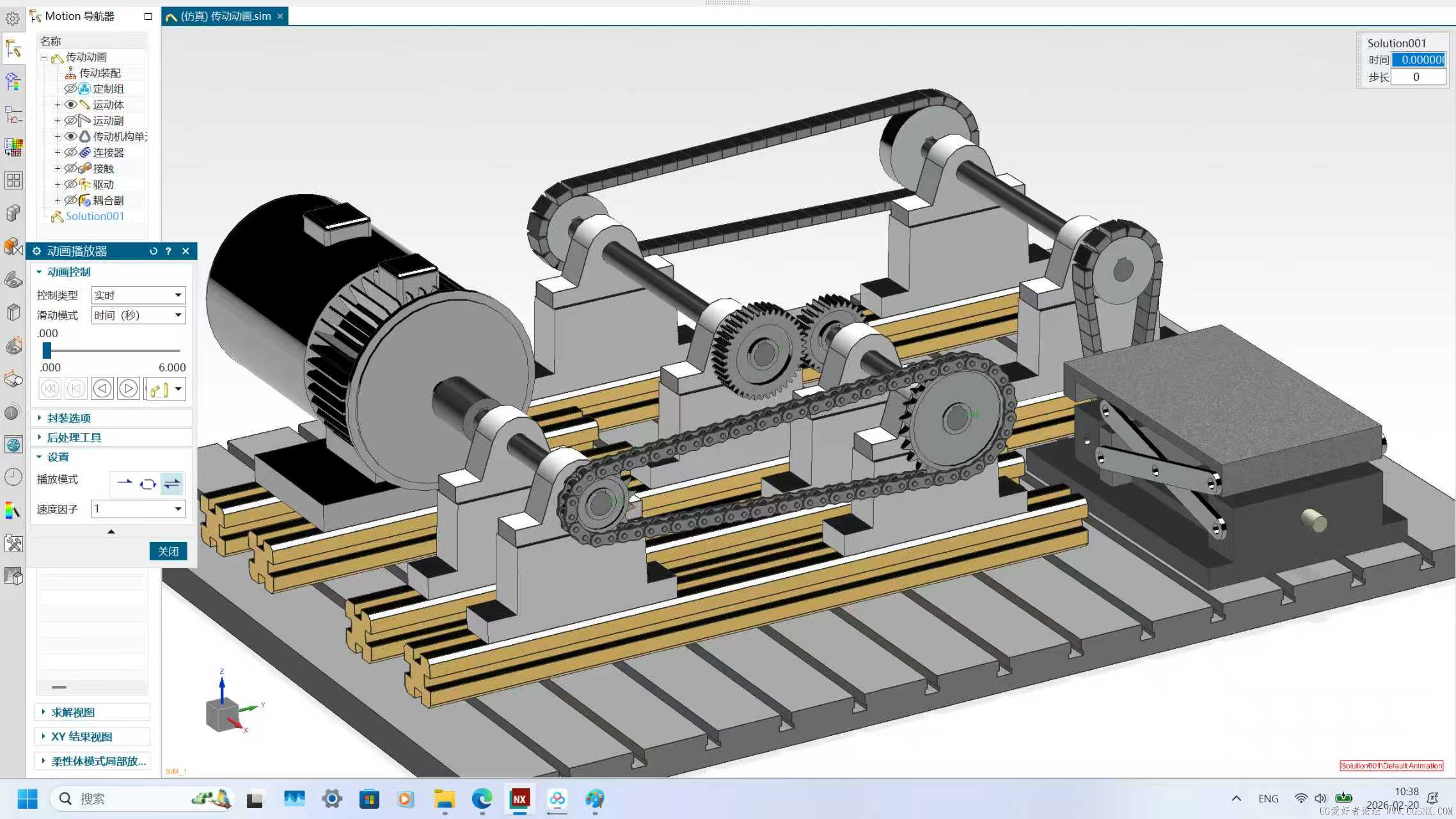Open help for the animation player dialog
This screenshot has height=819, width=1456.
click(x=168, y=251)
